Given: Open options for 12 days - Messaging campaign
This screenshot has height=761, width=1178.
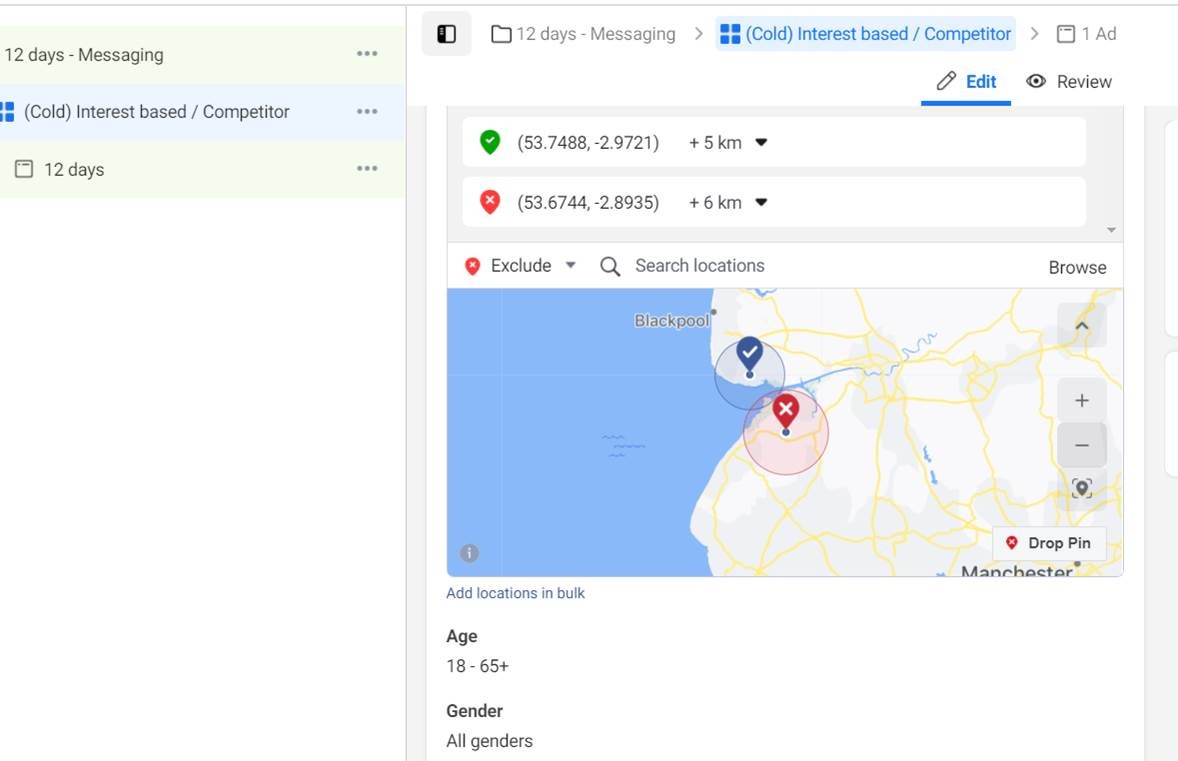Looking at the screenshot, I should [x=367, y=54].
